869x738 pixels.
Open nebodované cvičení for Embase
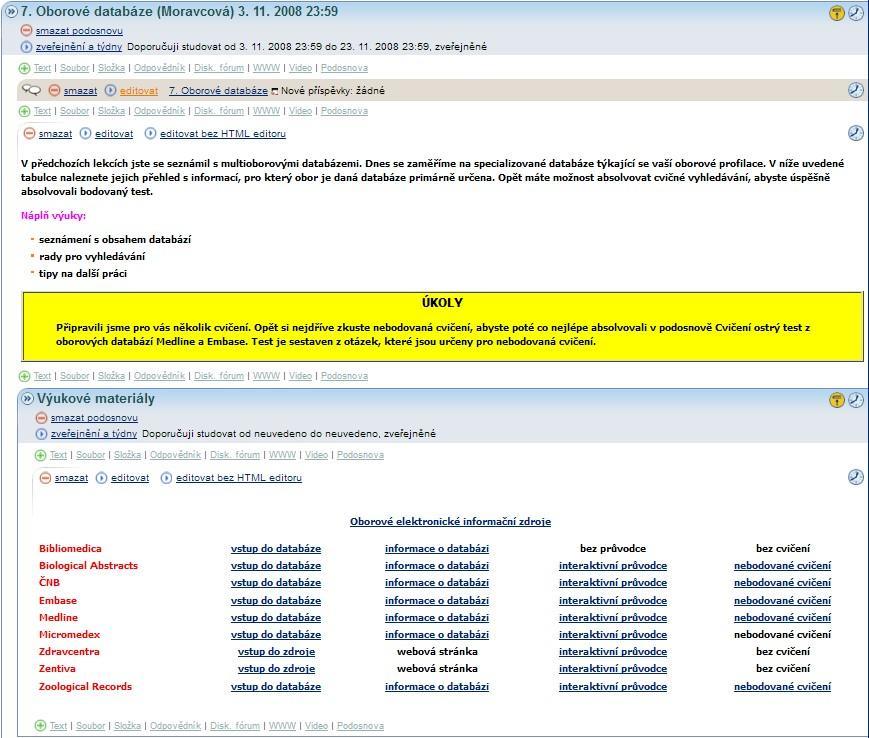pyautogui.click(x=783, y=601)
